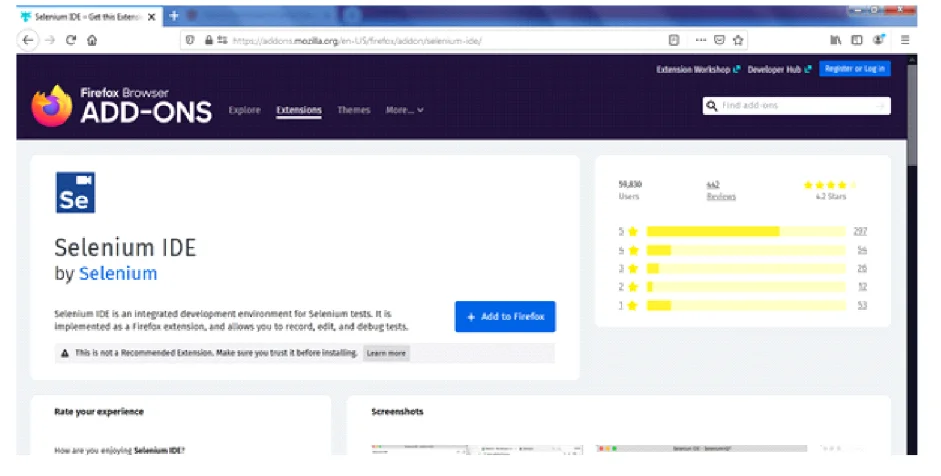Open the Firefox hamburger menu

point(905,40)
